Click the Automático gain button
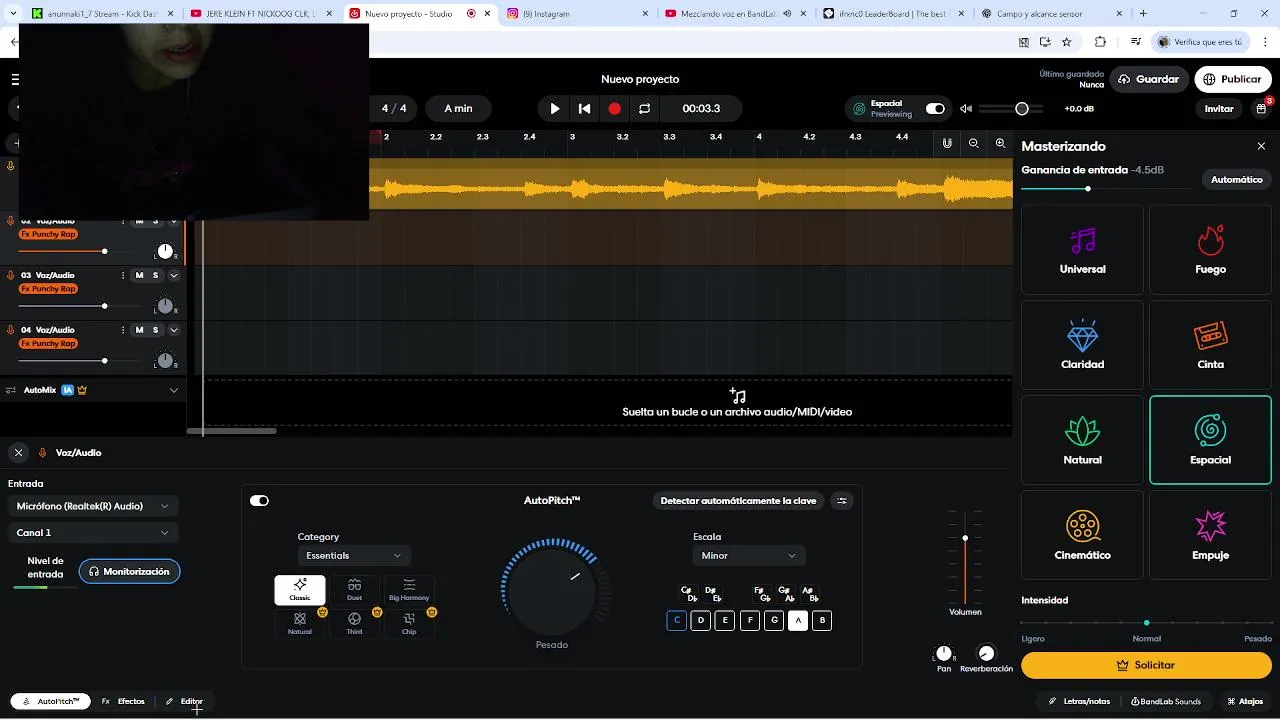Viewport: 1280px width, 720px height. [1237, 180]
